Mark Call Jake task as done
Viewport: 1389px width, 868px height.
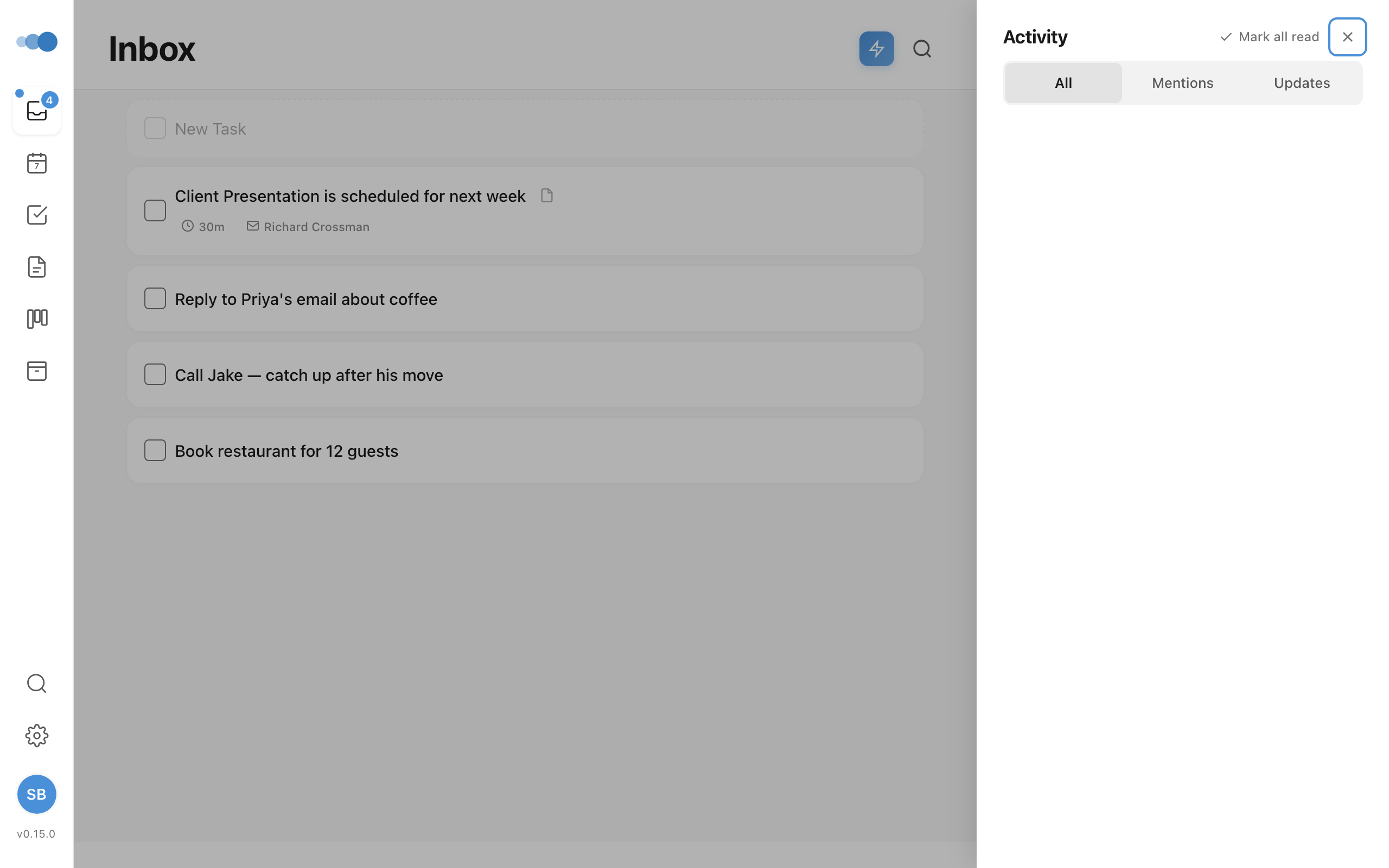point(155,374)
